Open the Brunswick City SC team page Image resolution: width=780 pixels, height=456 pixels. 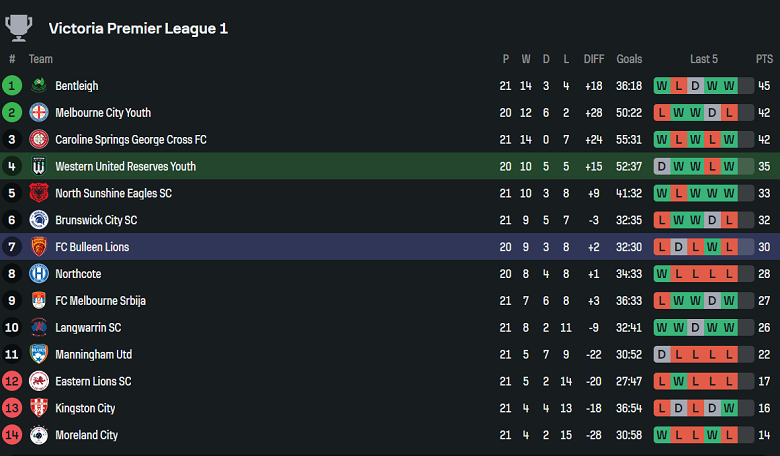click(96, 220)
